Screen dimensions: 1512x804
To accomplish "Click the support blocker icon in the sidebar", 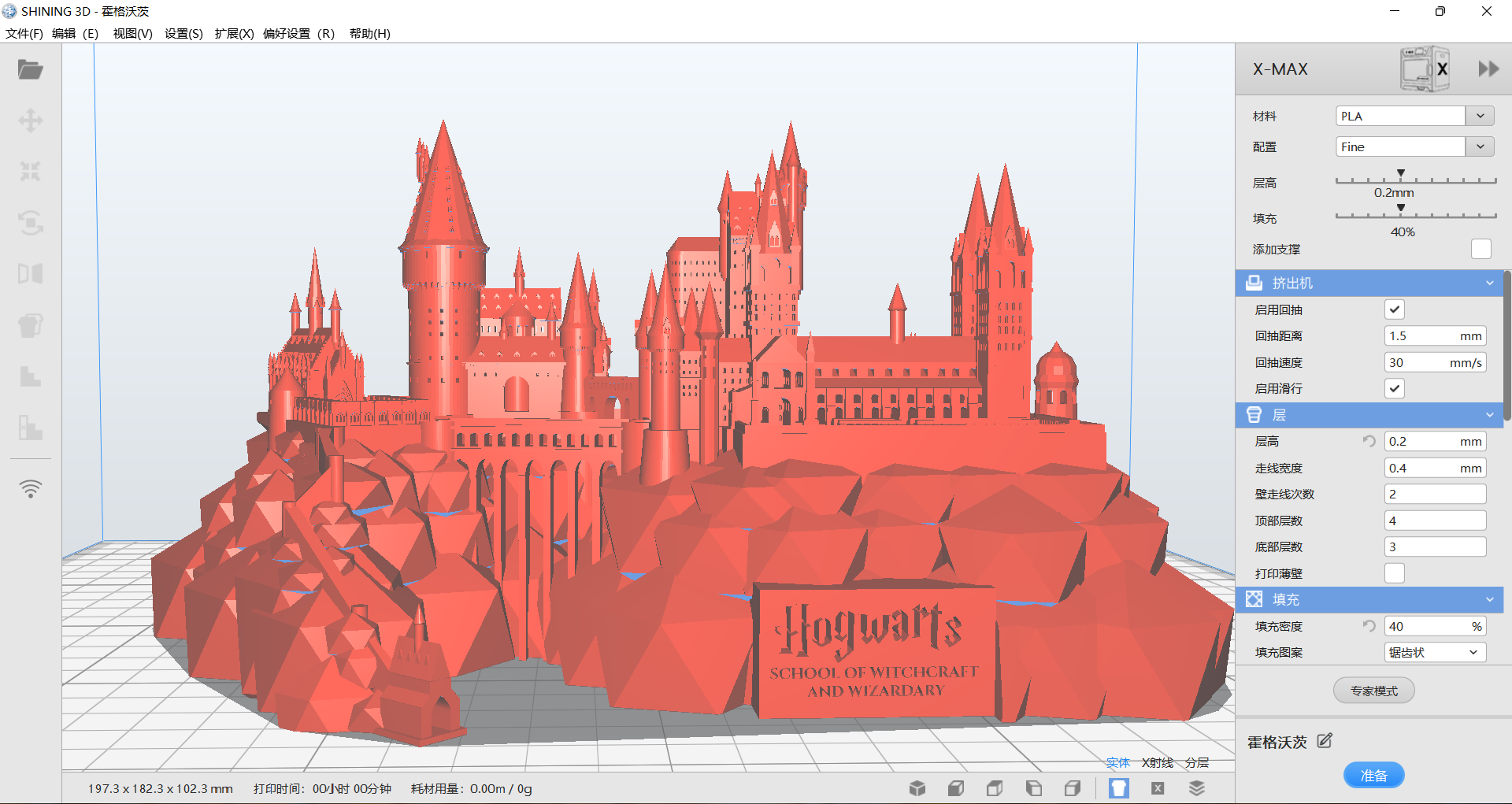I will click(x=31, y=376).
